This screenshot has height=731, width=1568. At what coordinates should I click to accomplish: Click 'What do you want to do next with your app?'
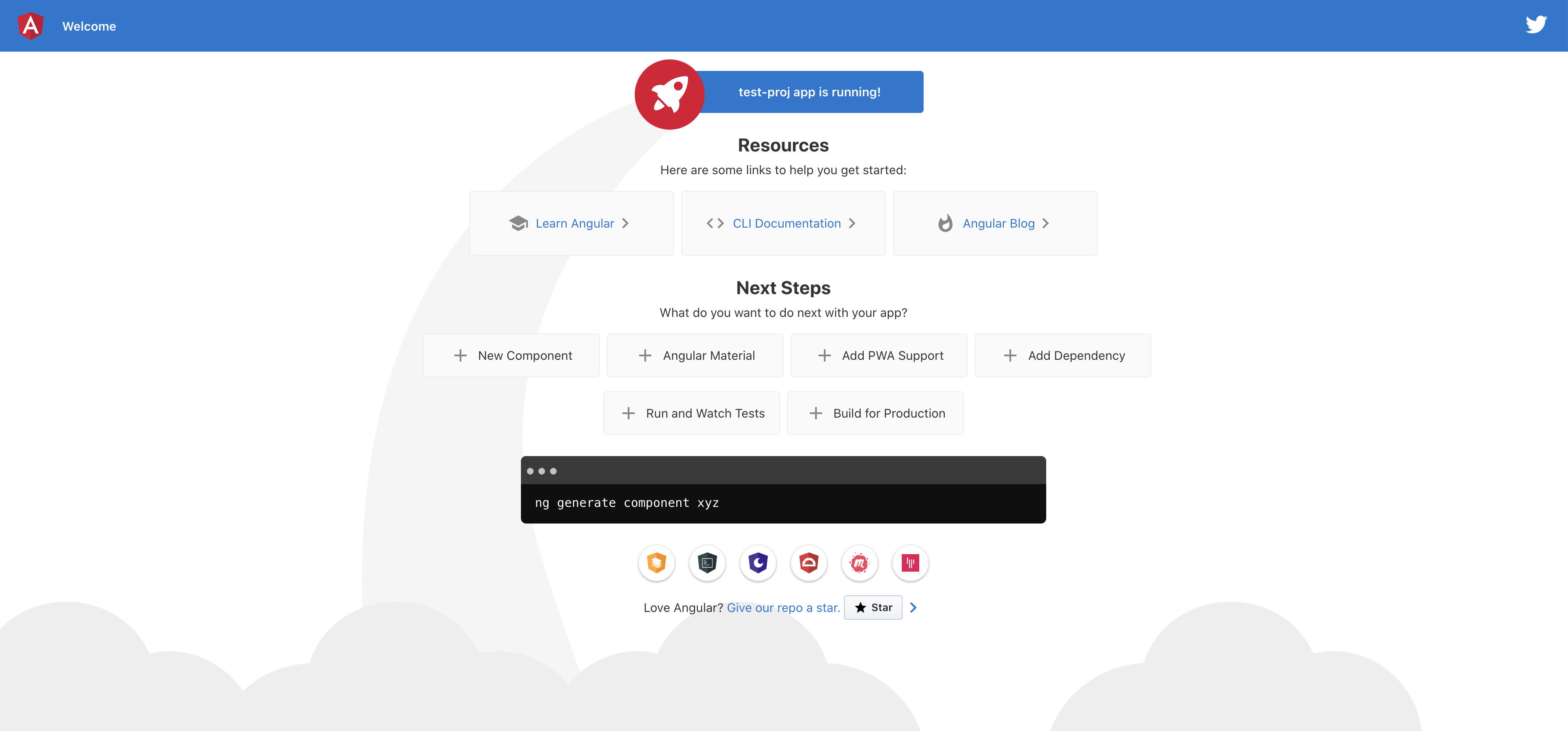pos(784,313)
